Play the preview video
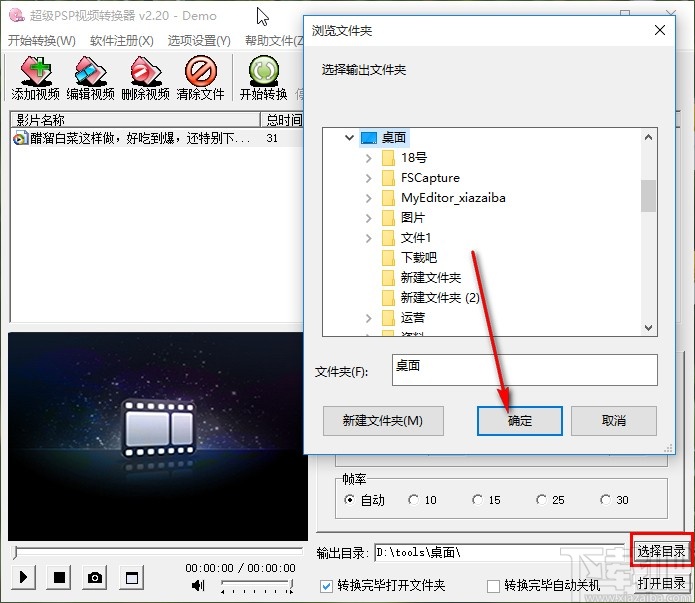Image resolution: width=695 pixels, height=603 pixels. (23, 577)
